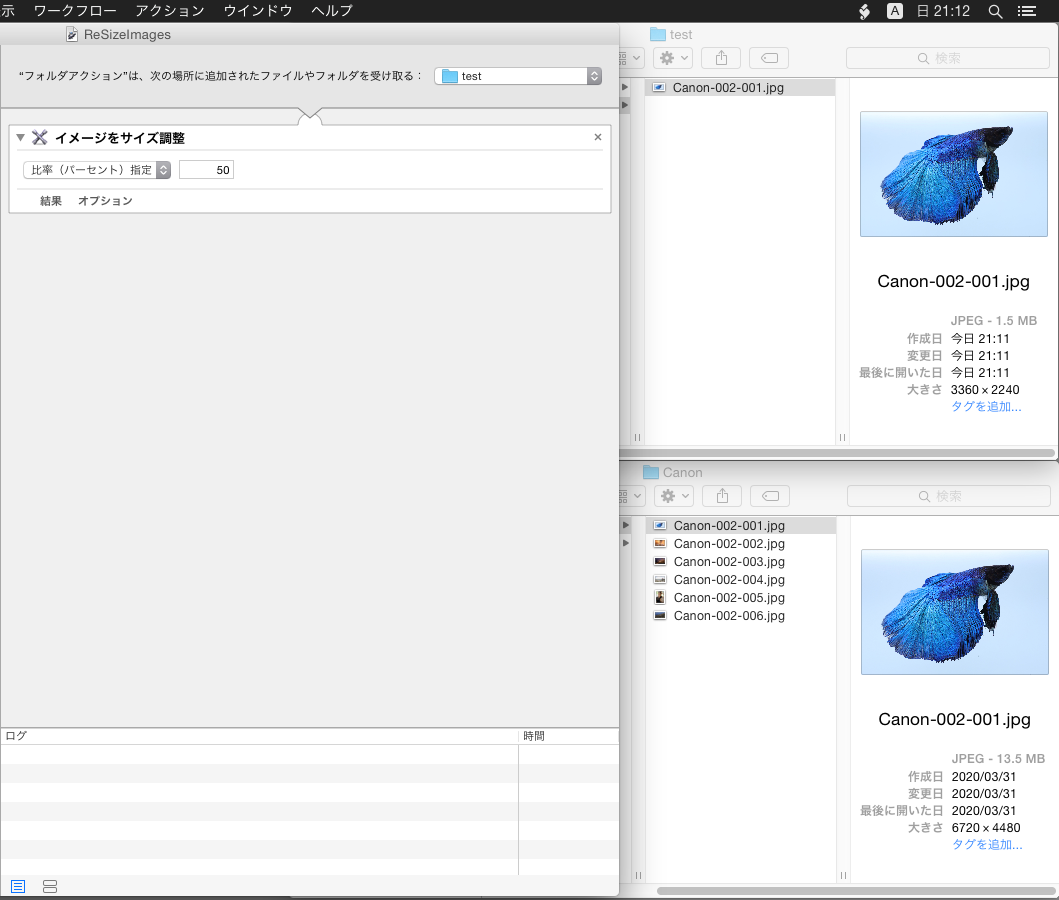Click horizontal scrollbar of Canon window
1059x900 pixels.
(856, 891)
